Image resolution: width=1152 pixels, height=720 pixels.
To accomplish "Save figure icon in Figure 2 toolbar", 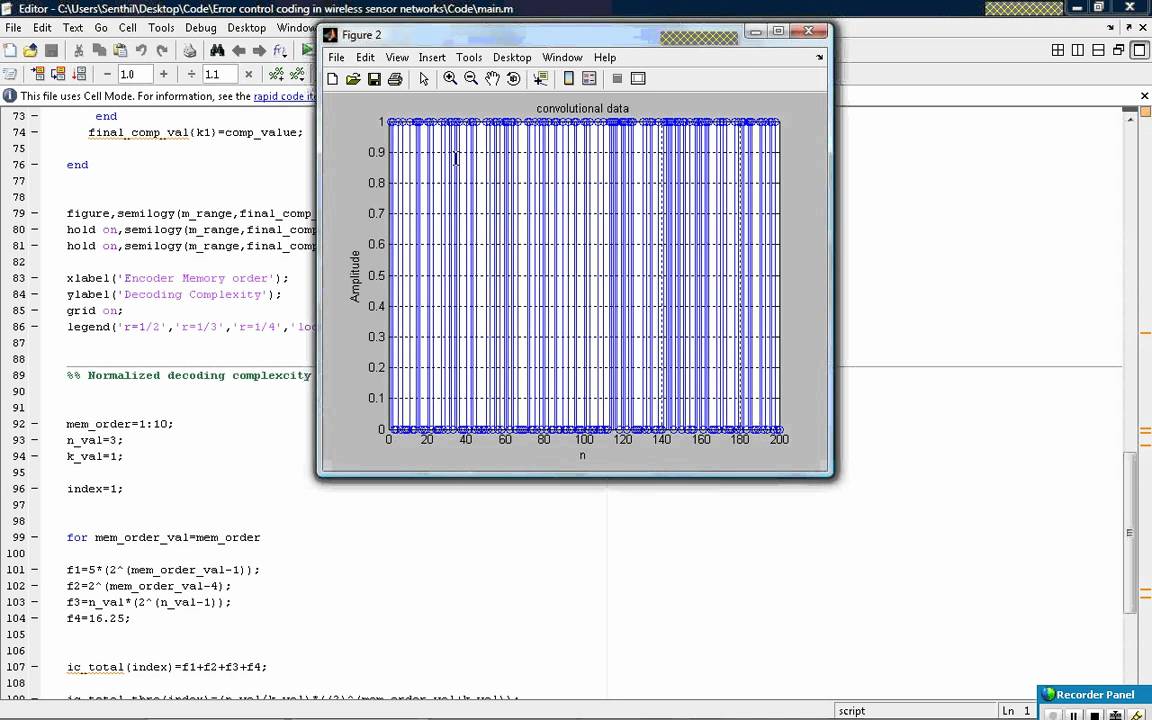I will [374, 79].
